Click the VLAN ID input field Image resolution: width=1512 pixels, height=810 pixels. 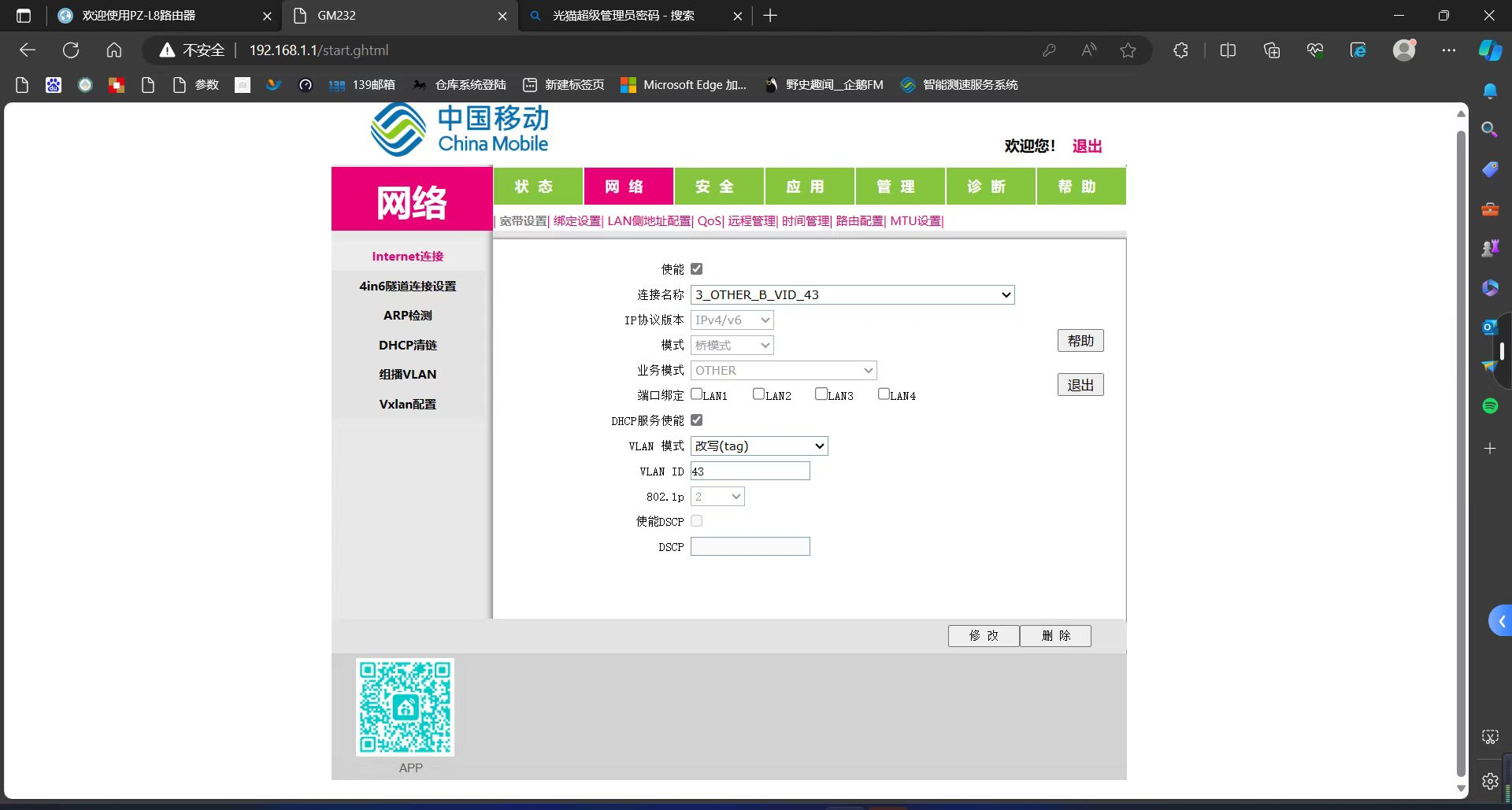750,471
